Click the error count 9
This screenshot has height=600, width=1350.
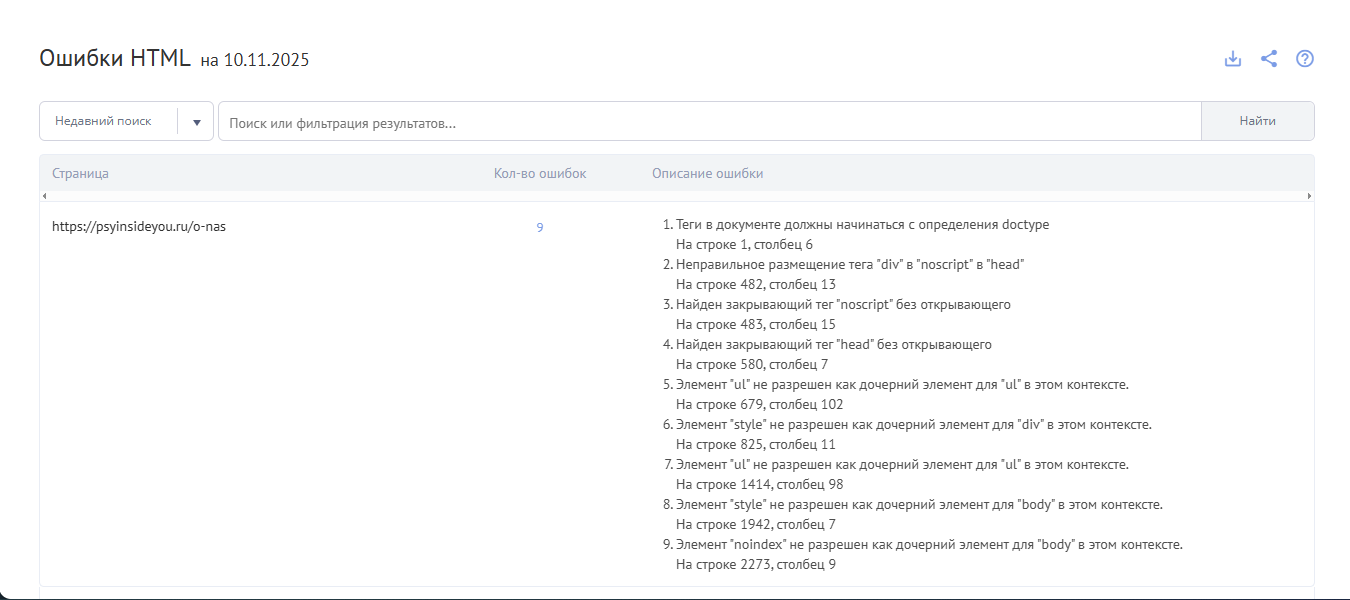540,228
